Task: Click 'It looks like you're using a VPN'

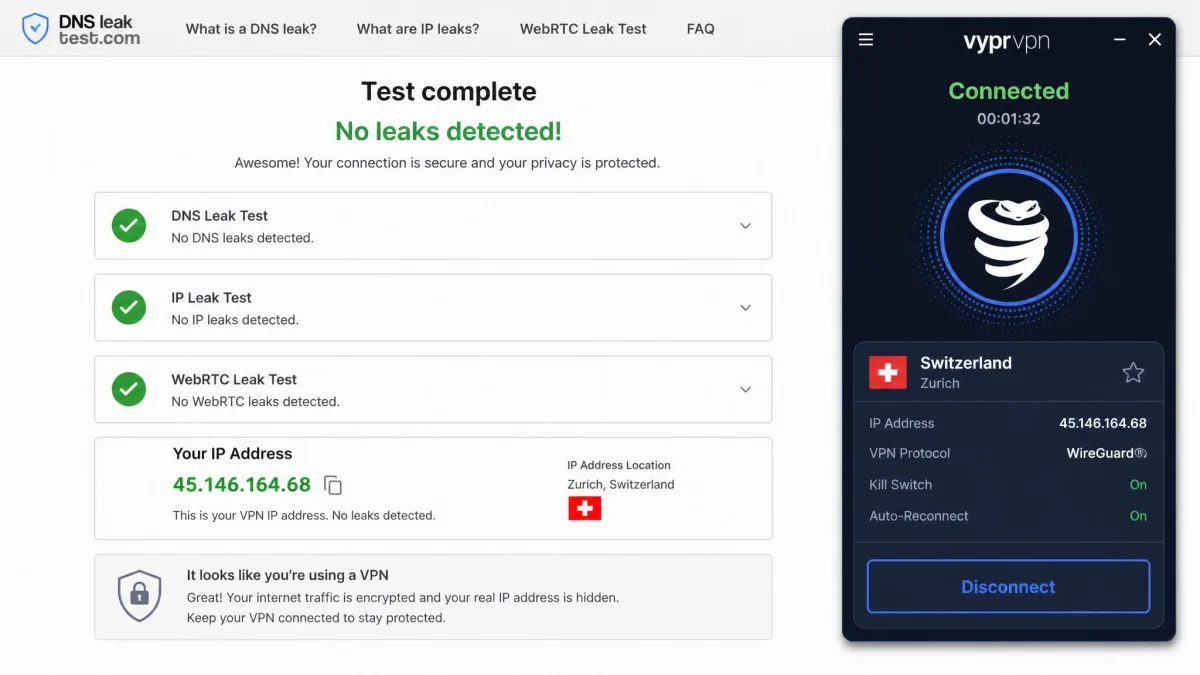Action: [x=288, y=575]
